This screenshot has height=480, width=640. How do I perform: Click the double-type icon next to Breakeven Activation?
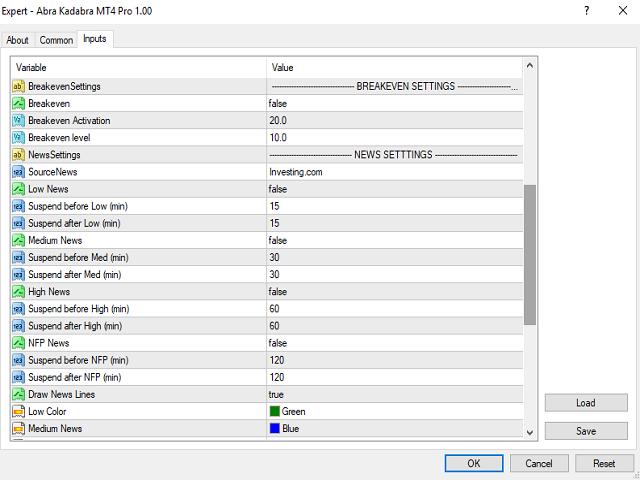(x=18, y=121)
